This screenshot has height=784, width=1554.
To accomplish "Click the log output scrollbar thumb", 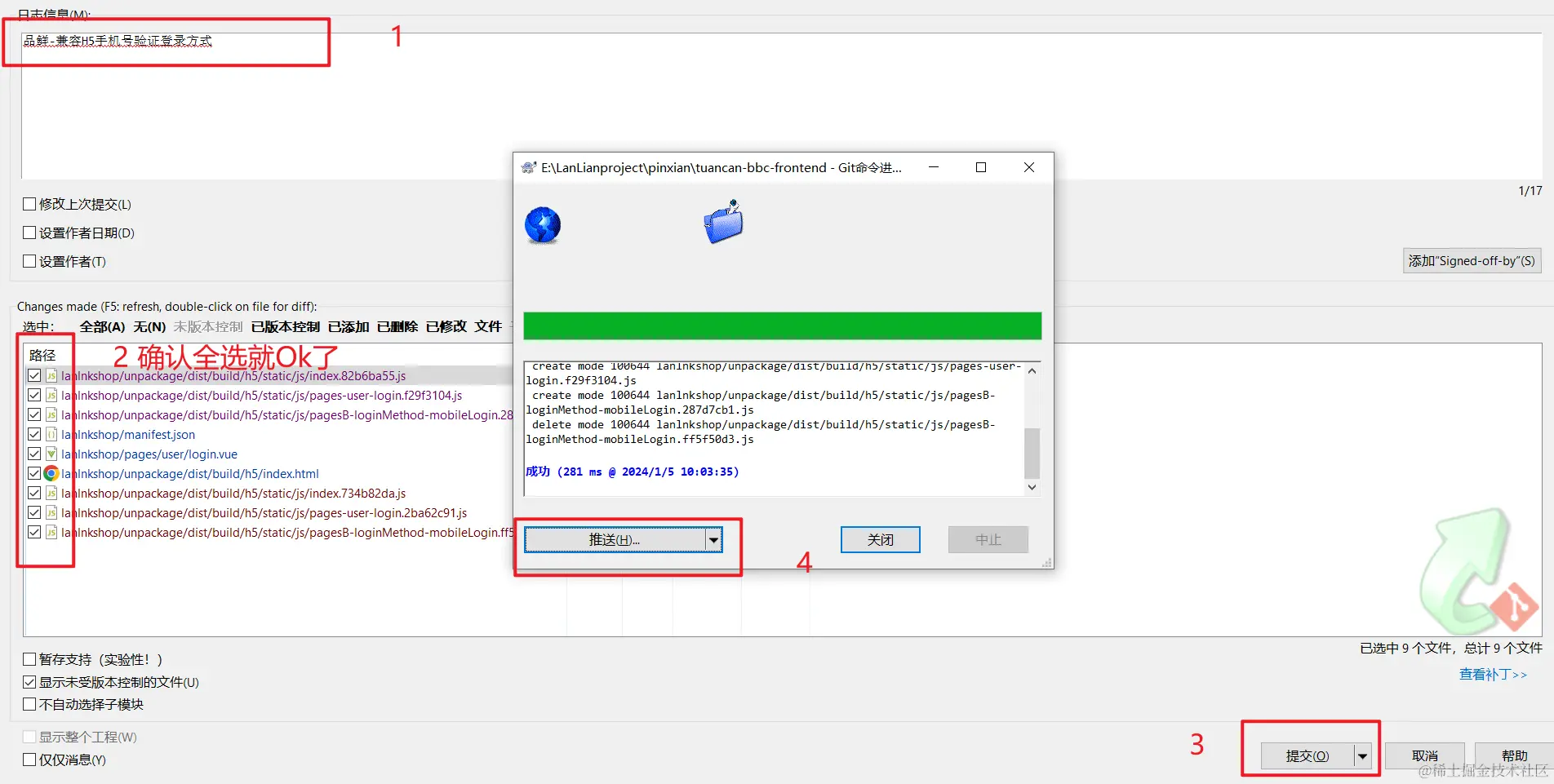I will click(x=1032, y=453).
